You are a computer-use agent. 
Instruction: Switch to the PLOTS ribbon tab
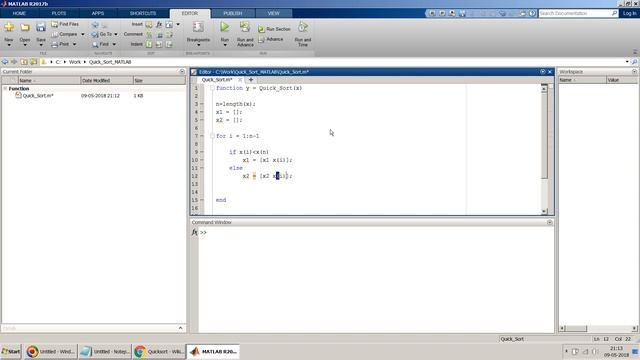59,13
